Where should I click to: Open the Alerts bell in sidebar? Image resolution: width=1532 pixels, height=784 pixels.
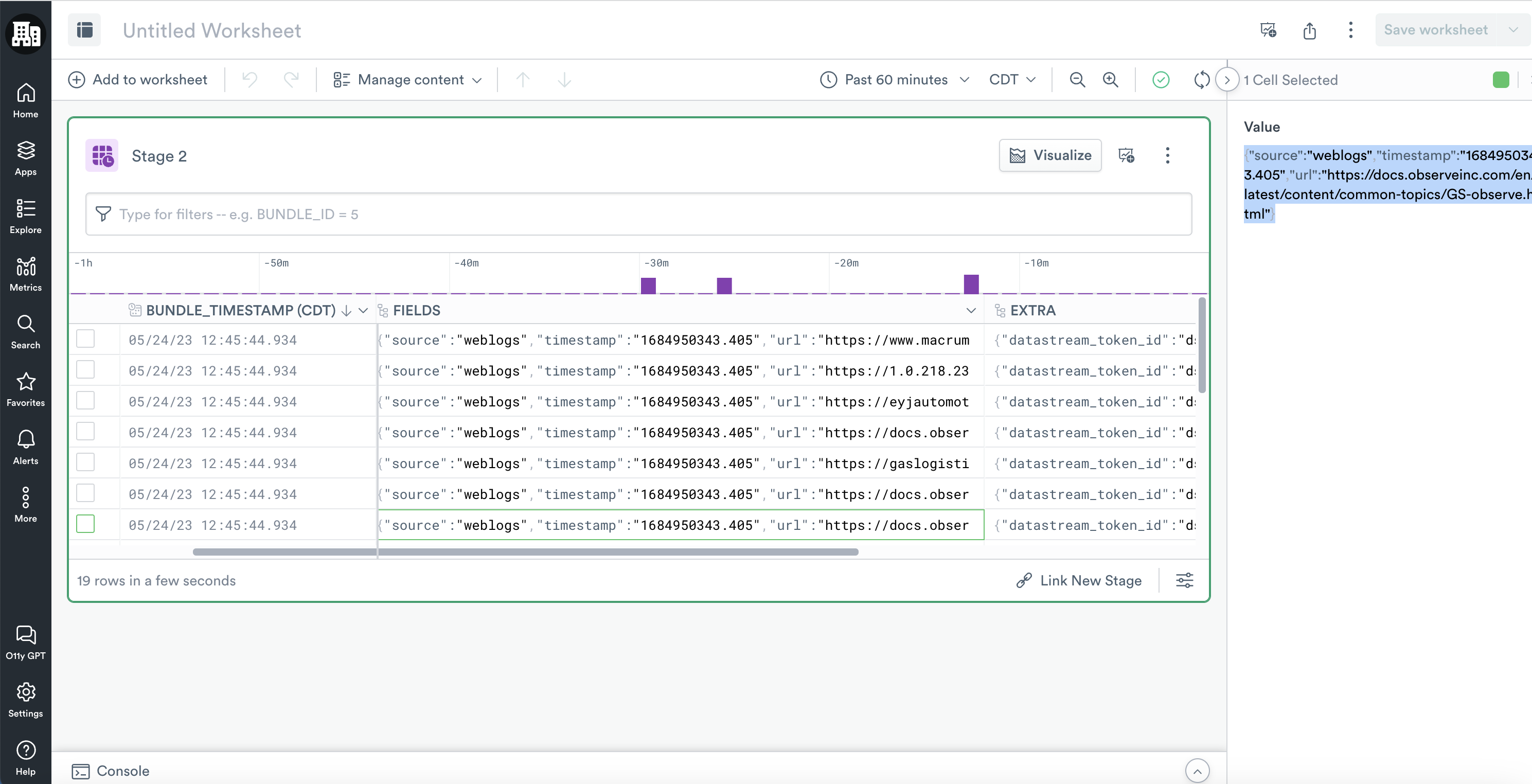pos(26,447)
